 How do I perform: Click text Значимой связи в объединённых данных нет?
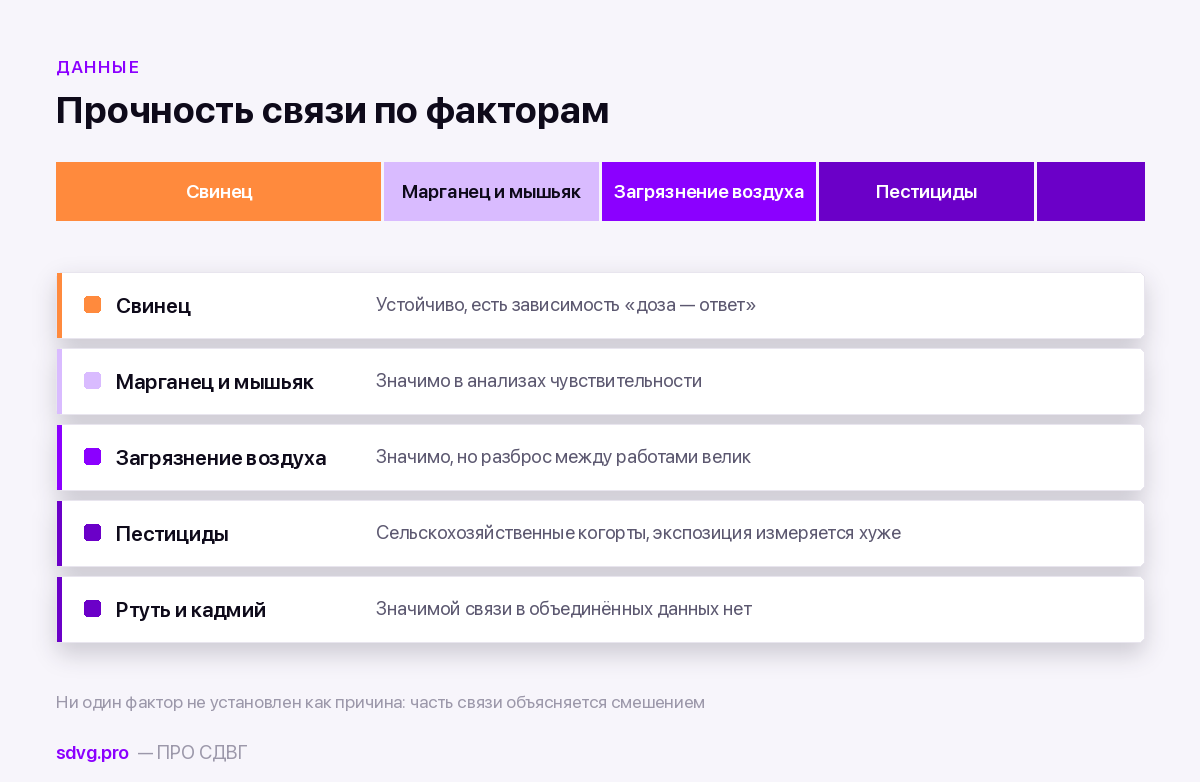click(564, 609)
